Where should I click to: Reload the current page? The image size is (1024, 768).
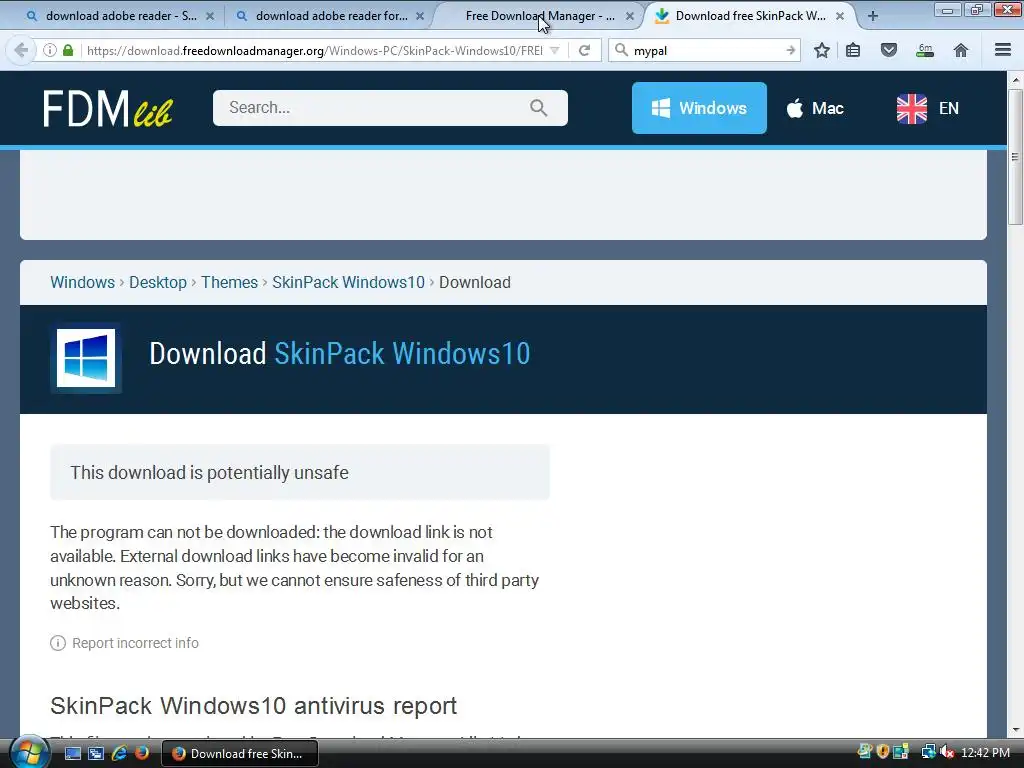584,50
